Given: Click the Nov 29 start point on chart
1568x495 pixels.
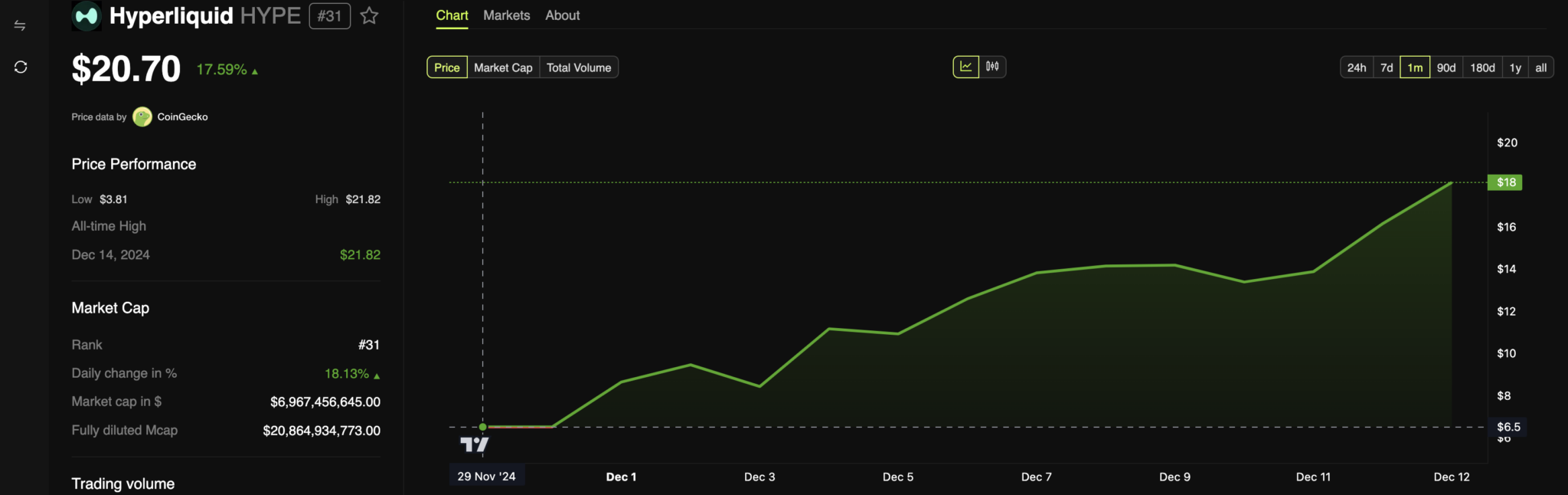Looking at the screenshot, I should point(482,427).
